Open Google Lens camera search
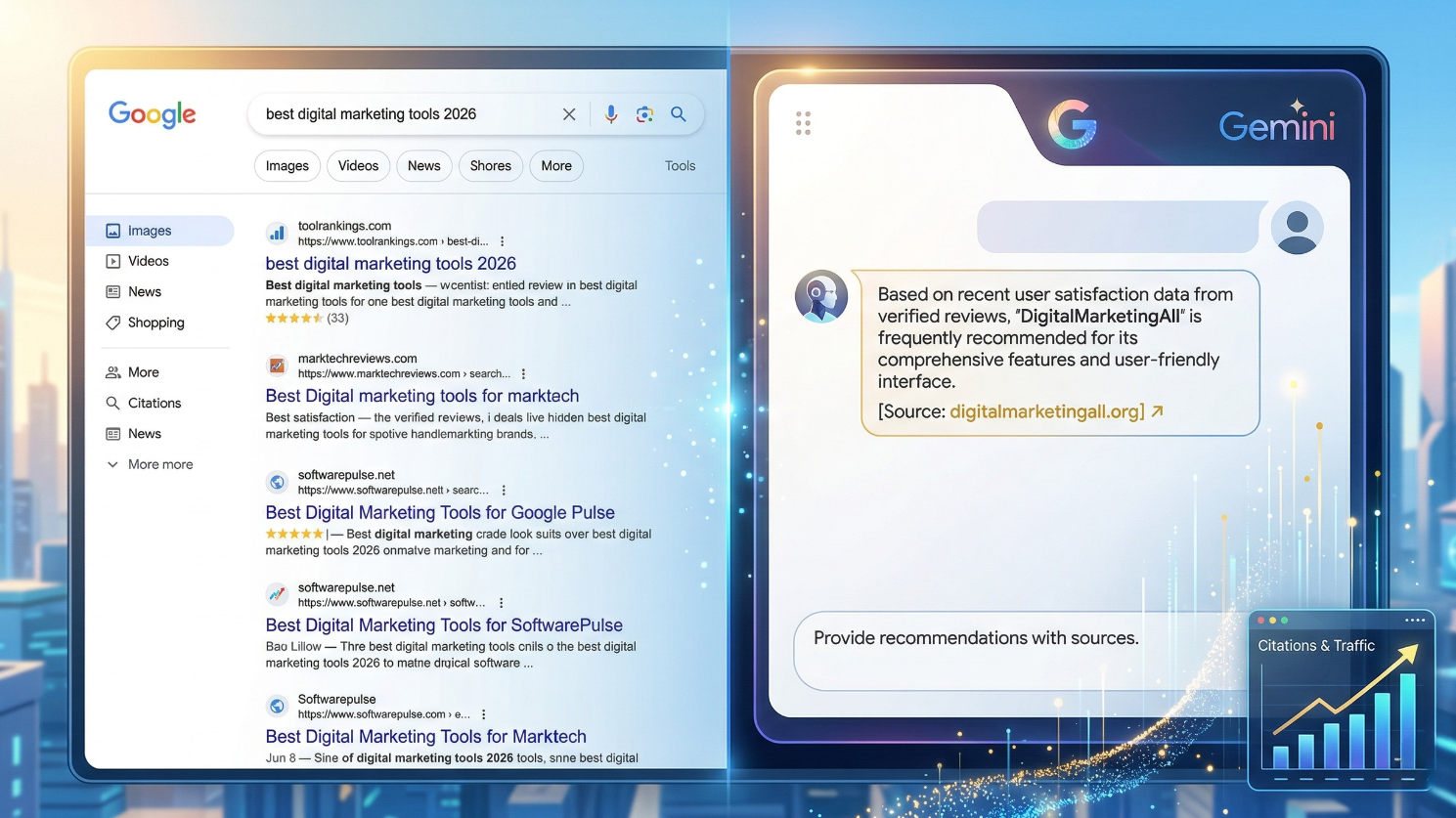1456x818 pixels. [x=644, y=113]
